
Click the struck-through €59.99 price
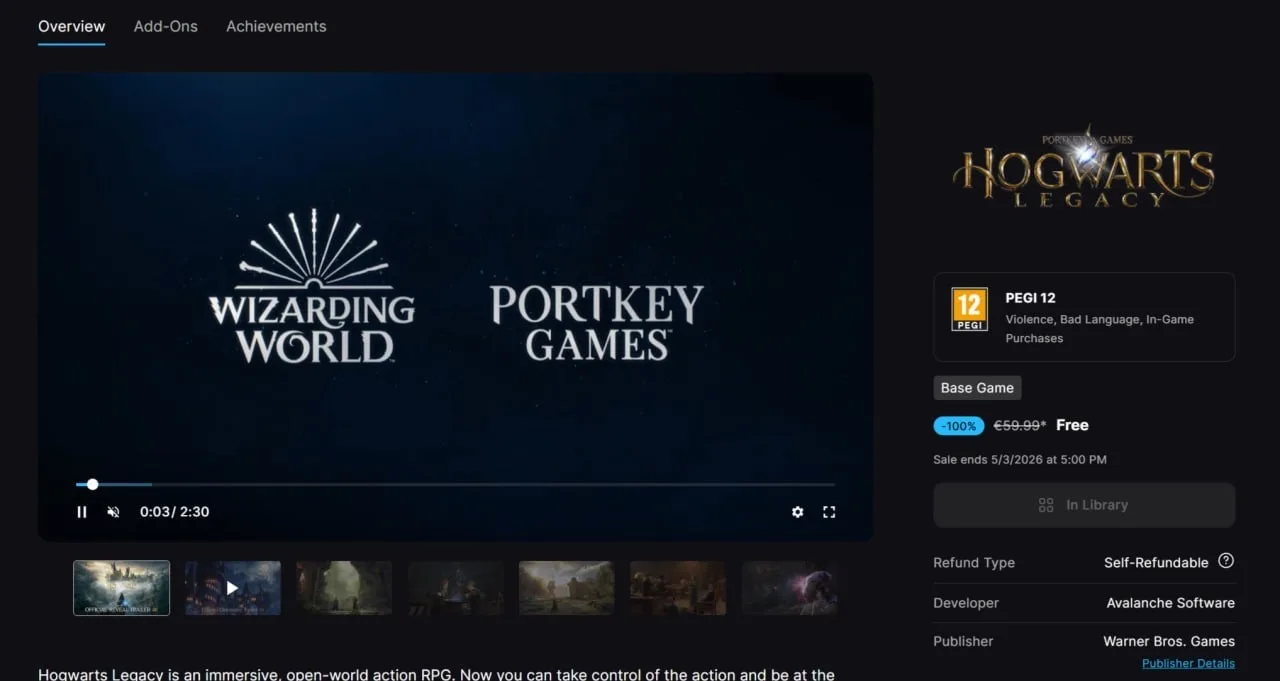(1019, 426)
